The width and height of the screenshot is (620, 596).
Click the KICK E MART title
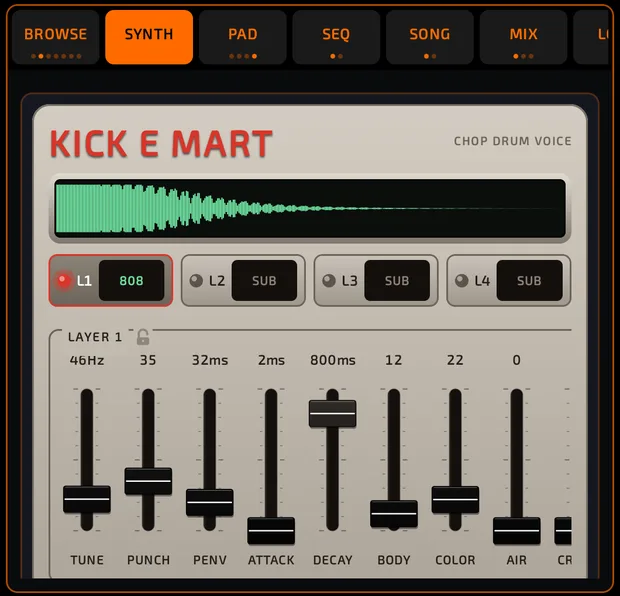(x=161, y=144)
